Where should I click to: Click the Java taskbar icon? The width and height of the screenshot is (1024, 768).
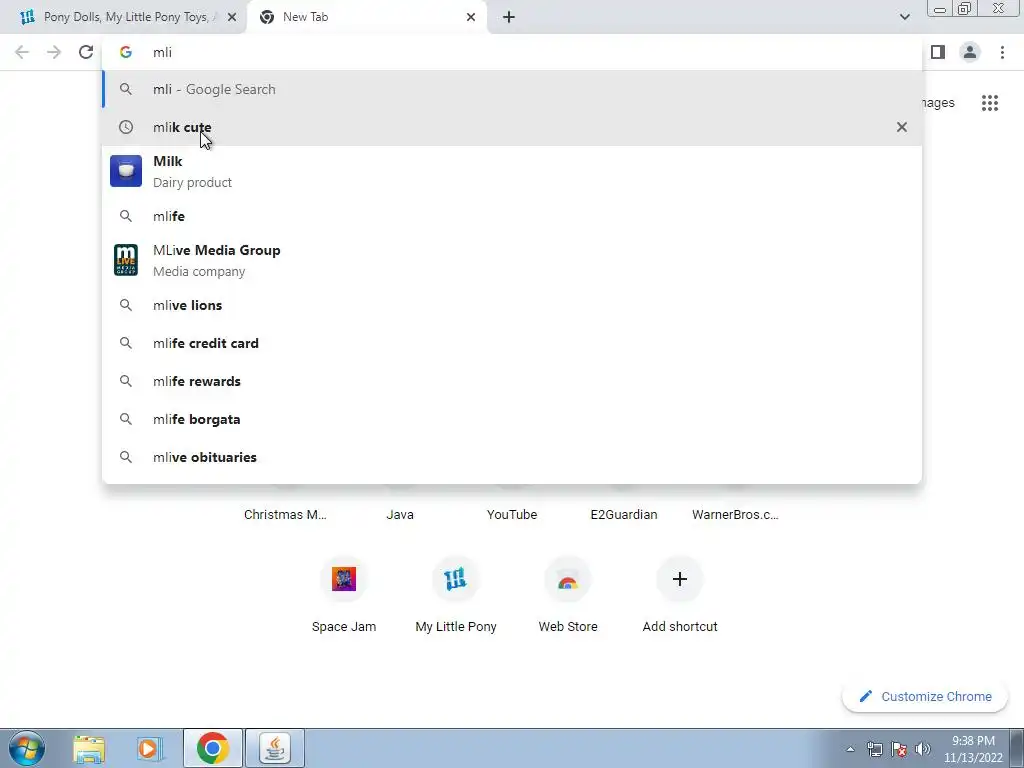click(275, 748)
